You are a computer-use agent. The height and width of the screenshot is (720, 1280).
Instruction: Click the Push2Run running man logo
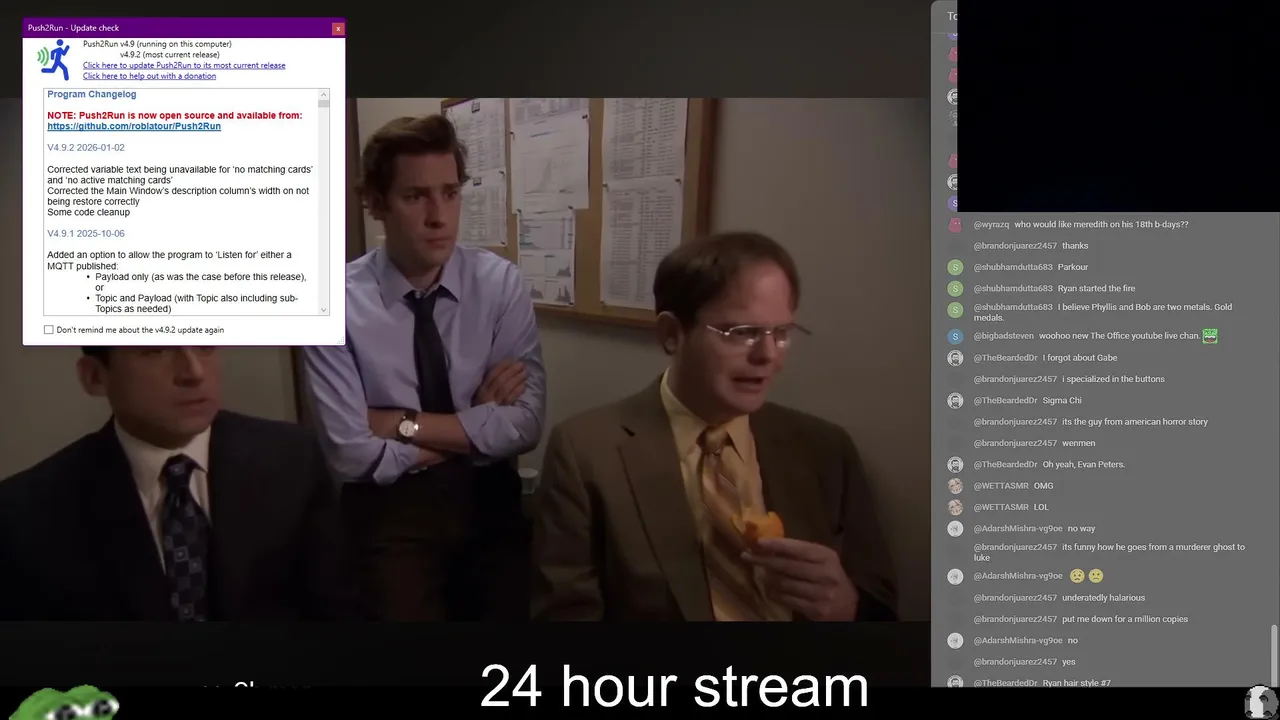(54, 61)
